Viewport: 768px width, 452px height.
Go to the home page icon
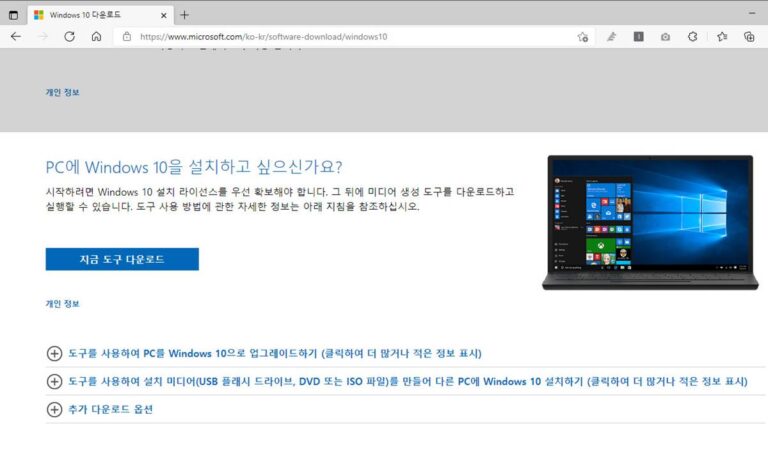click(x=96, y=37)
